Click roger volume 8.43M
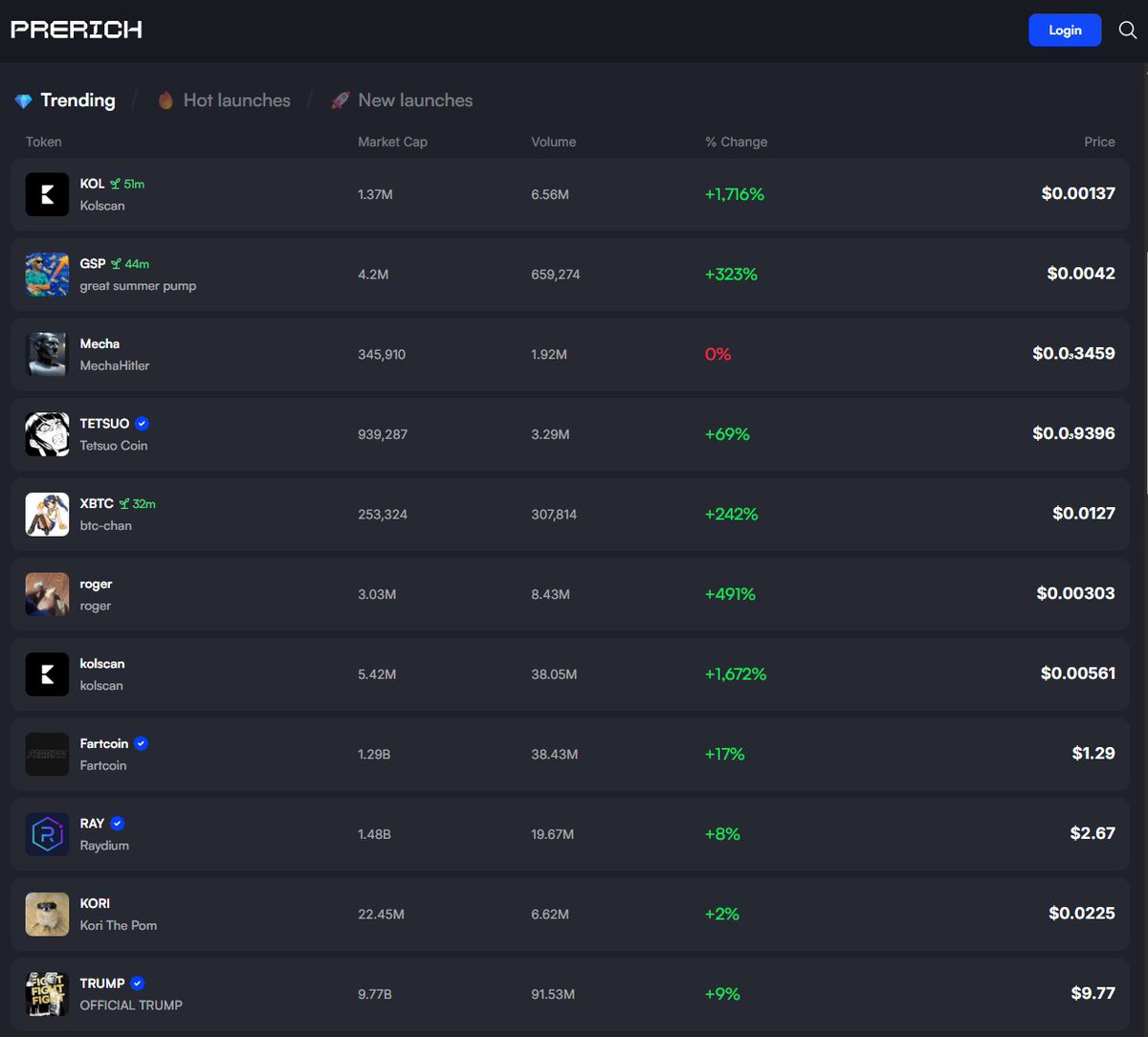Viewport: 1148px width, 1037px height. tap(550, 594)
